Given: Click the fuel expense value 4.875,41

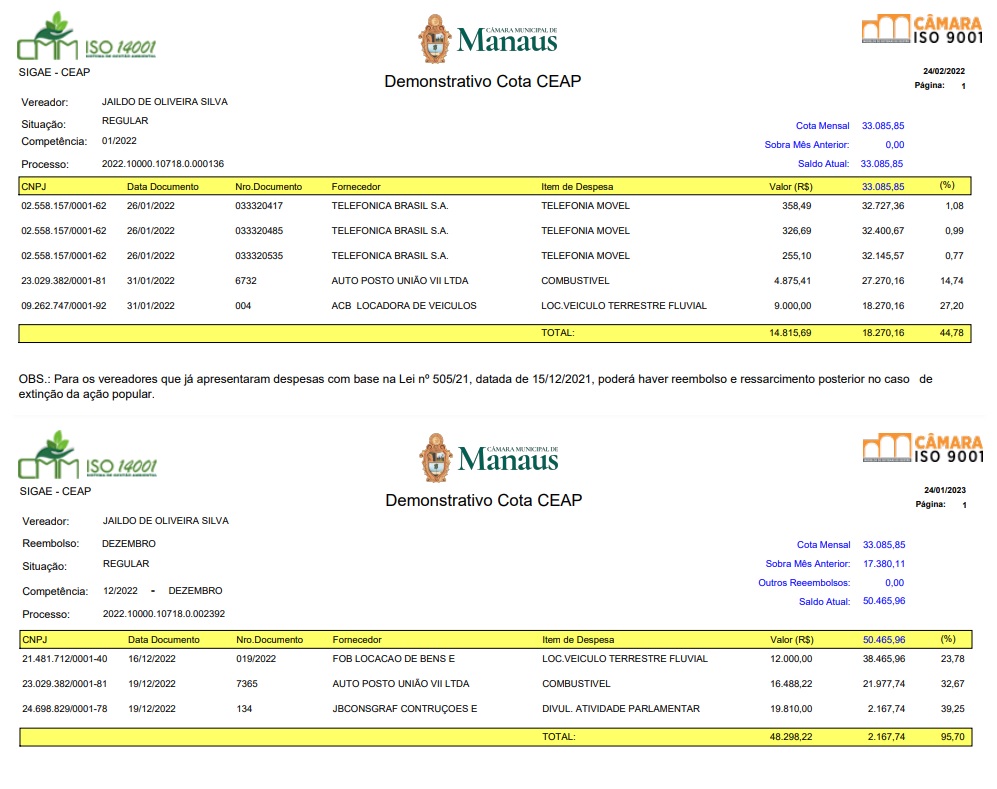Looking at the screenshot, I should coord(792,281).
